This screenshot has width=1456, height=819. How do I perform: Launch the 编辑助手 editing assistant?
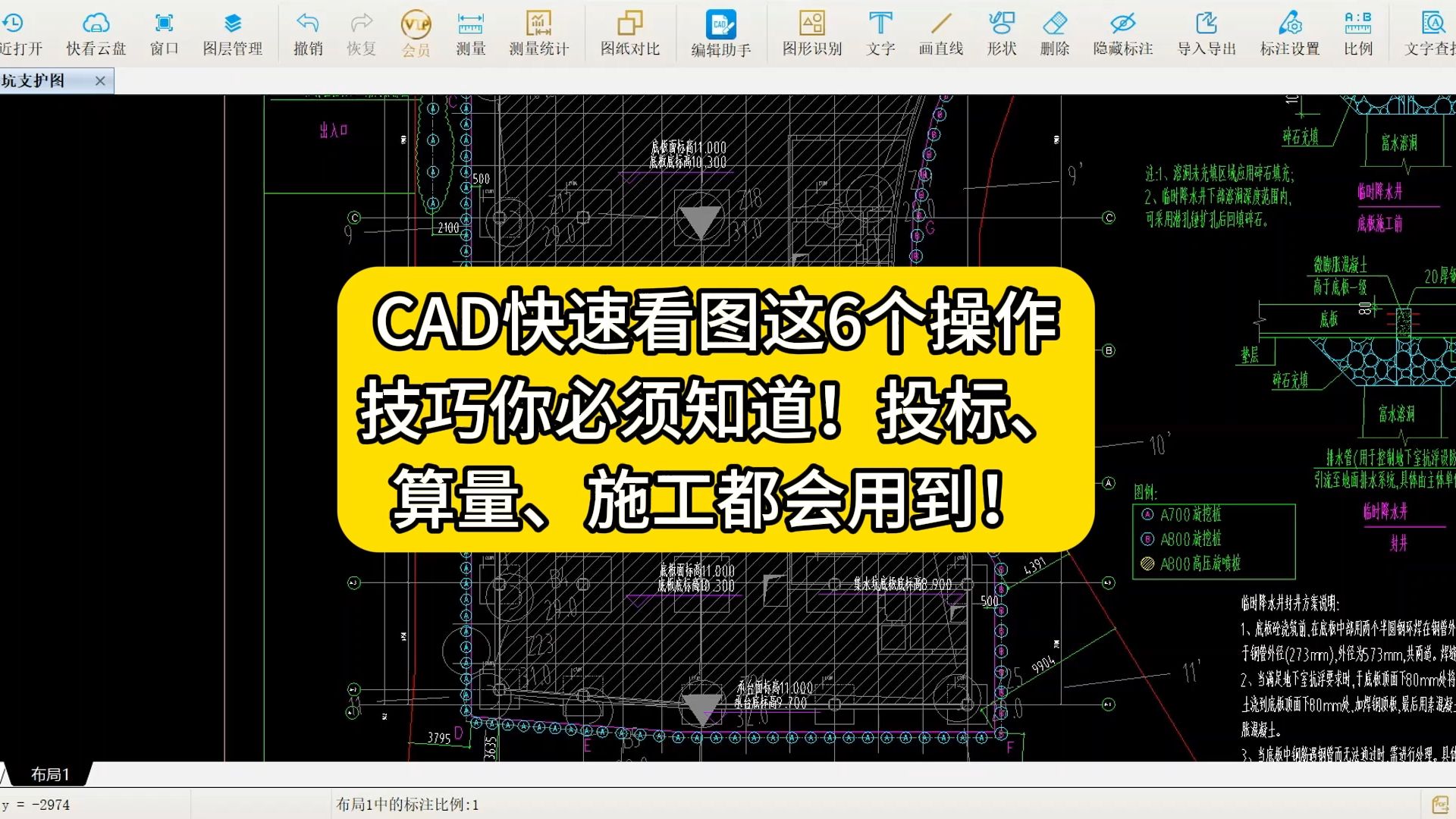tap(721, 32)
